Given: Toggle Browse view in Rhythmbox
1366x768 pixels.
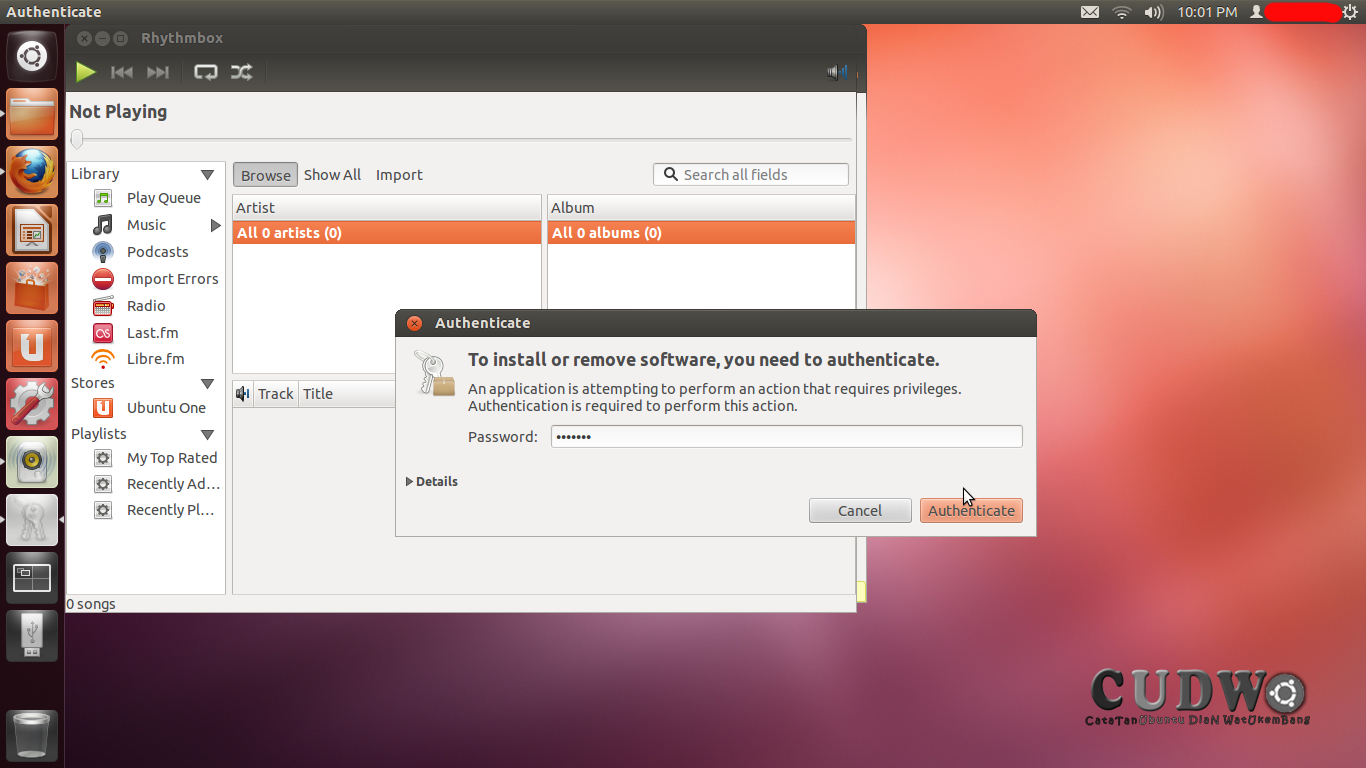Looking at the screenshot, I should coord(266,175).
